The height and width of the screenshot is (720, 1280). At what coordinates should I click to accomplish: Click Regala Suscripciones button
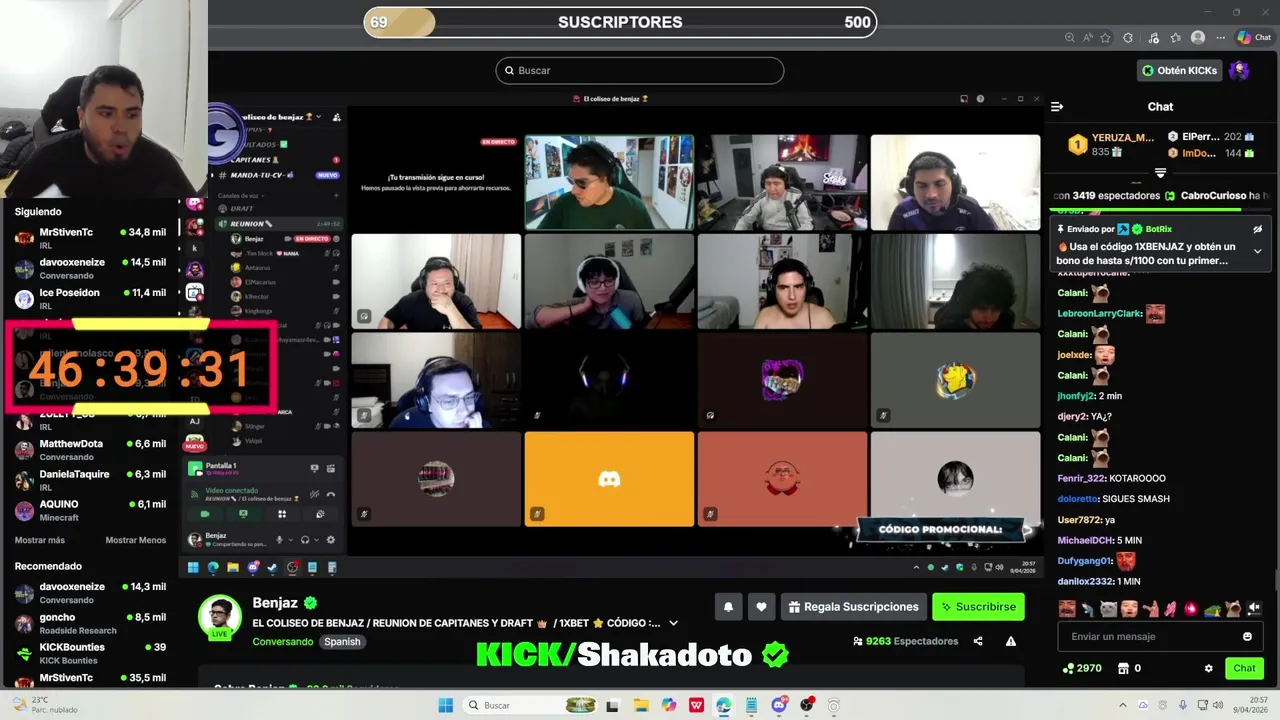(x=853, y=606)
